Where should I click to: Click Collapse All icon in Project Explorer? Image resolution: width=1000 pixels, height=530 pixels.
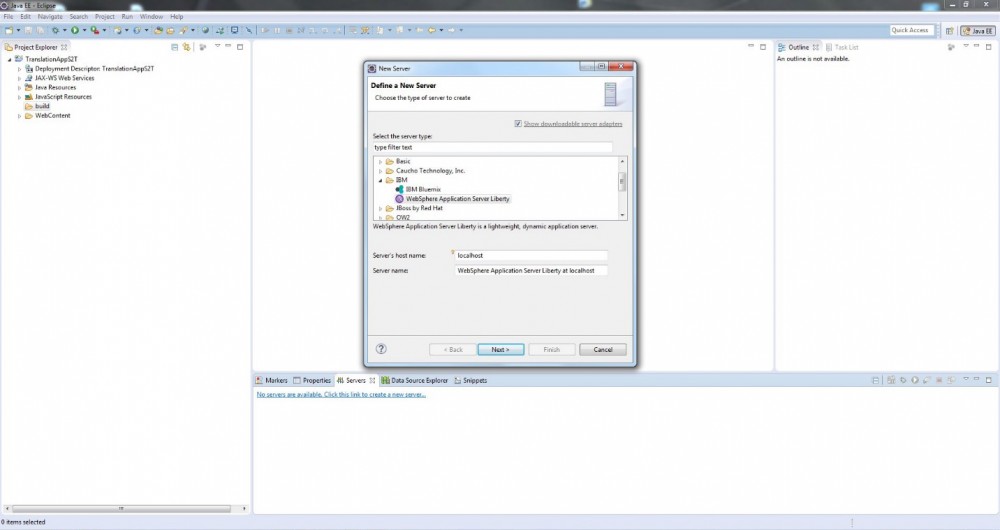(x=175, y=47)
